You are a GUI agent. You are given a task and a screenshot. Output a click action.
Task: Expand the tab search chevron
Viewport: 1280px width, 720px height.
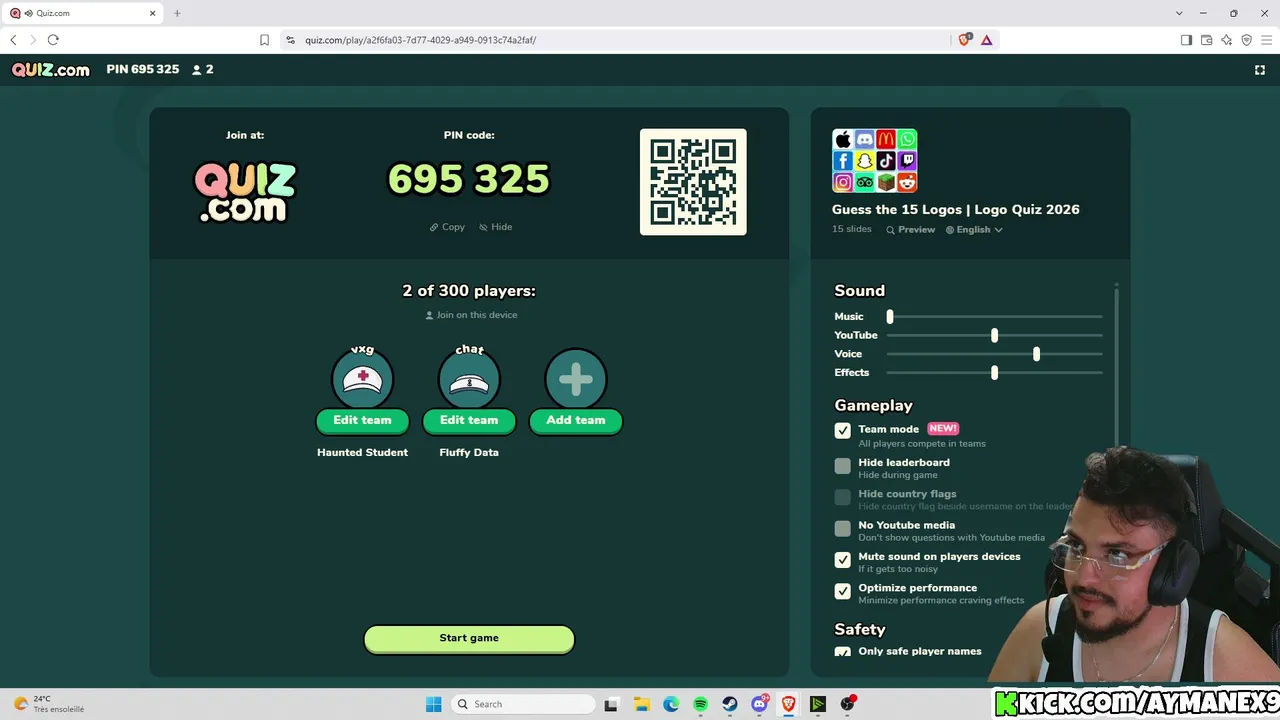pyautogui.click(x=1180, y=13)
